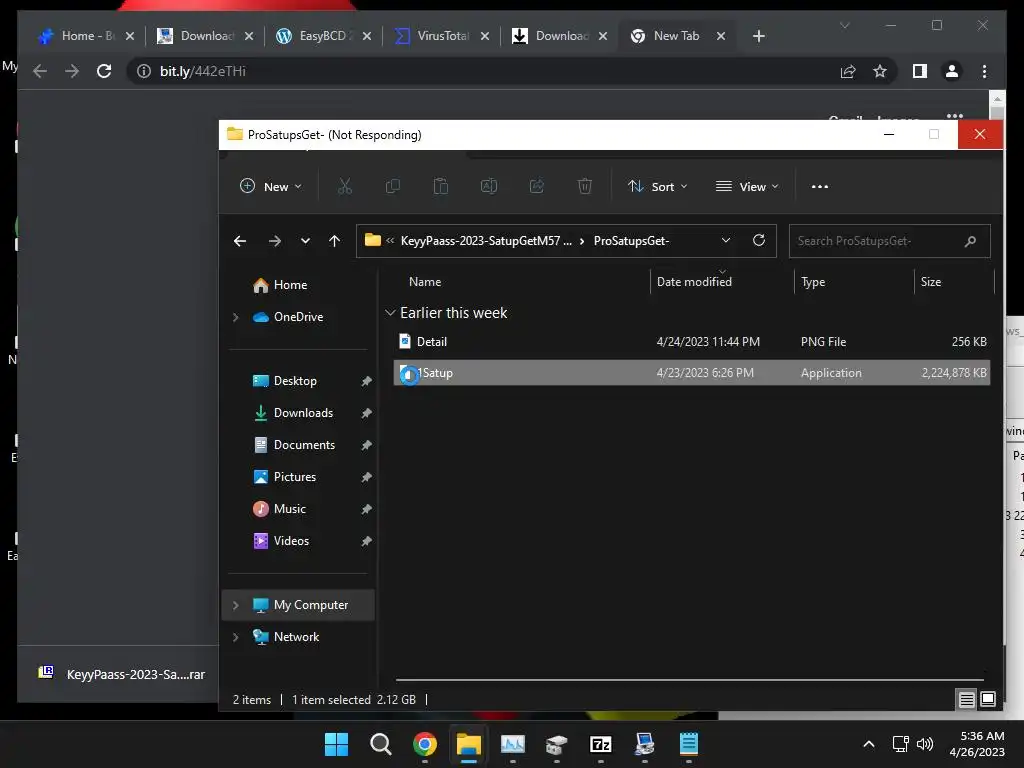The width and height of the screenshot is (1024, 768).
Task: Open recent locations dropdown chevron
Action: coord(305,241)
